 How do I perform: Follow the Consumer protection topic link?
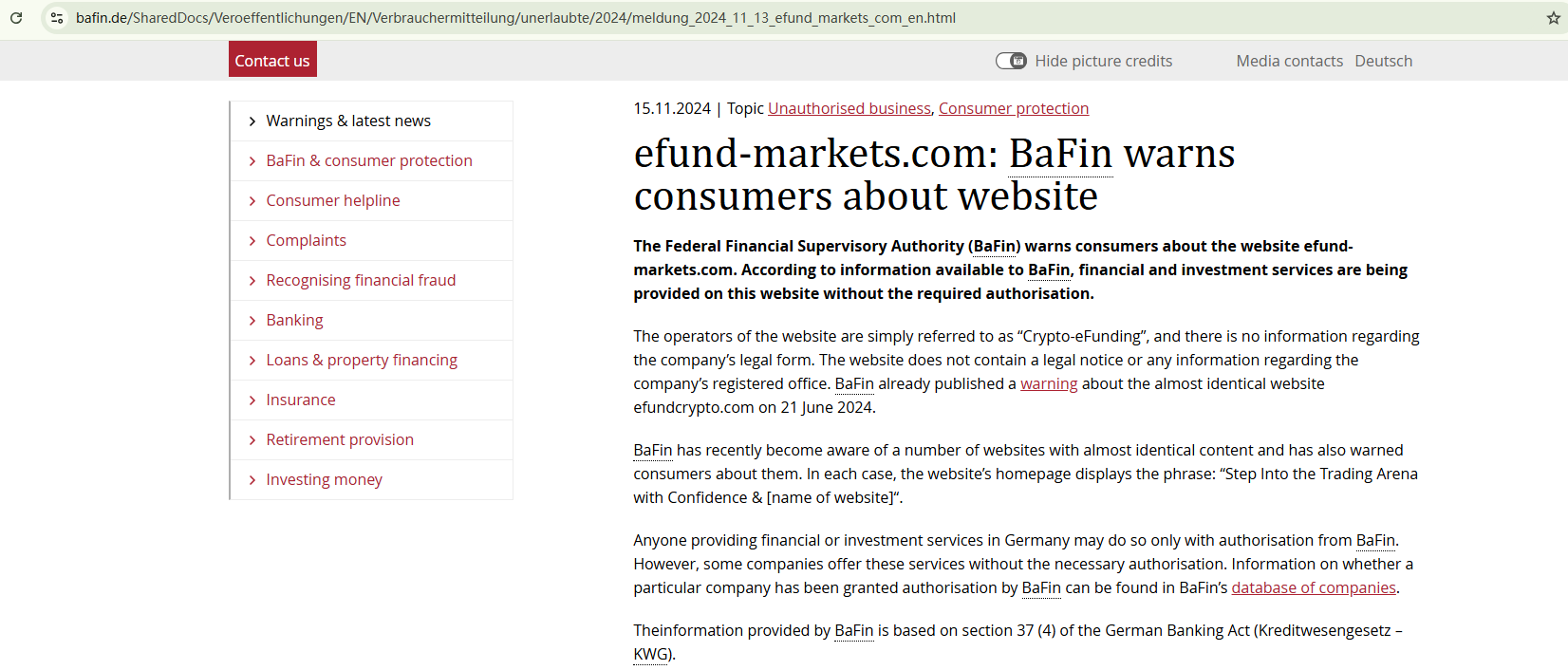click(1014, 108)
